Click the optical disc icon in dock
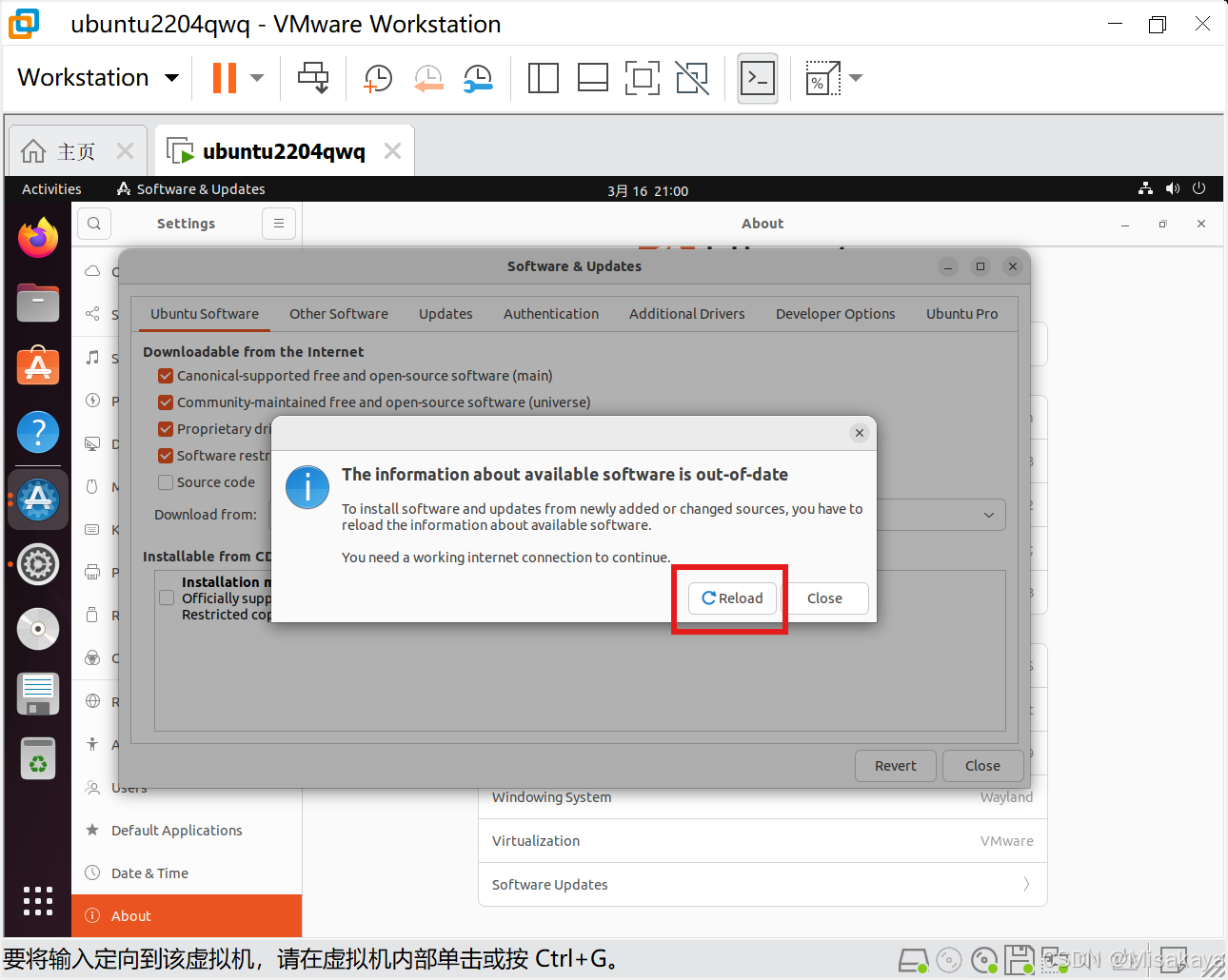 38,629
